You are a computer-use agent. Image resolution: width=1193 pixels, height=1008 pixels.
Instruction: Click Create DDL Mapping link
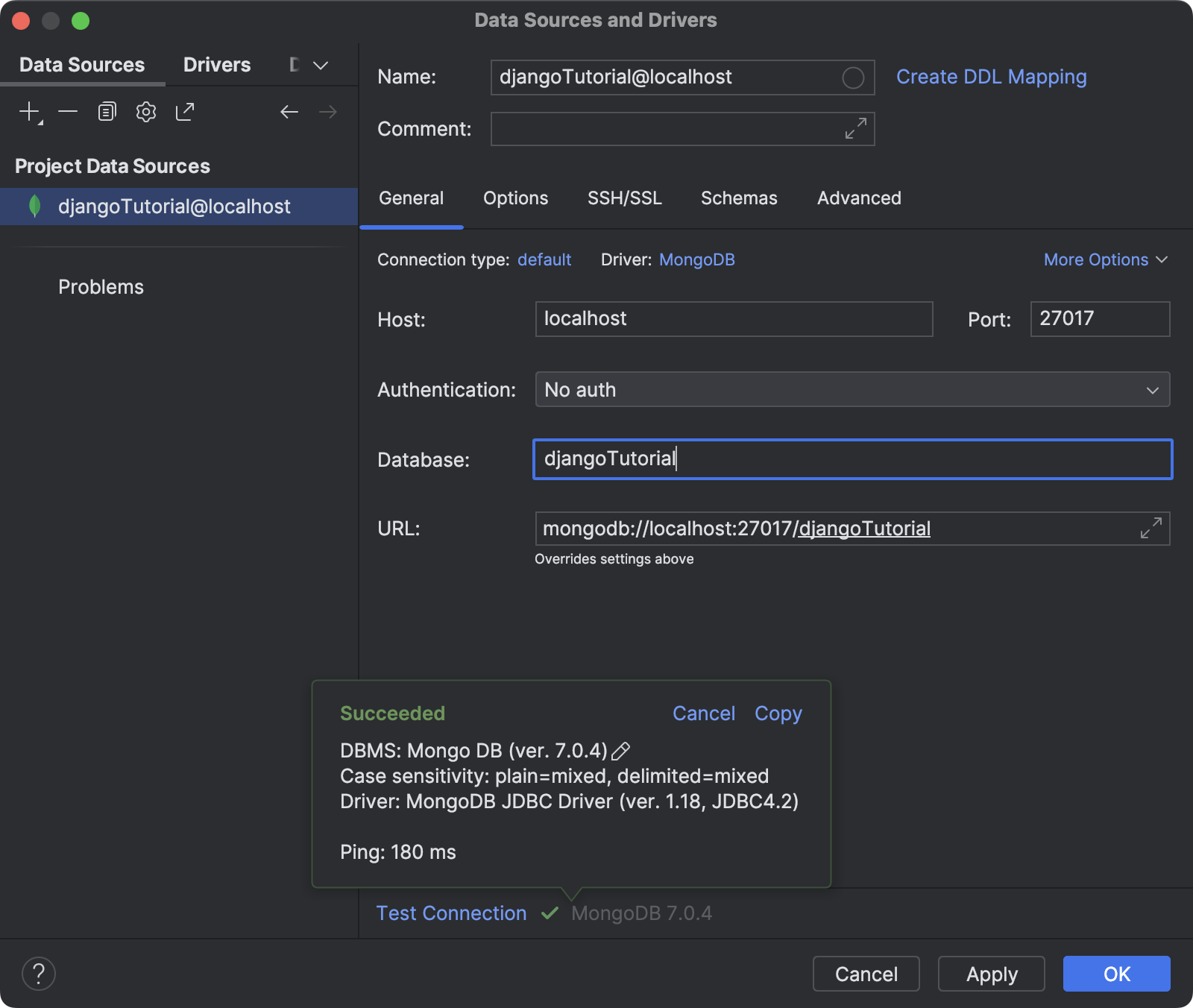click(991, 77)
